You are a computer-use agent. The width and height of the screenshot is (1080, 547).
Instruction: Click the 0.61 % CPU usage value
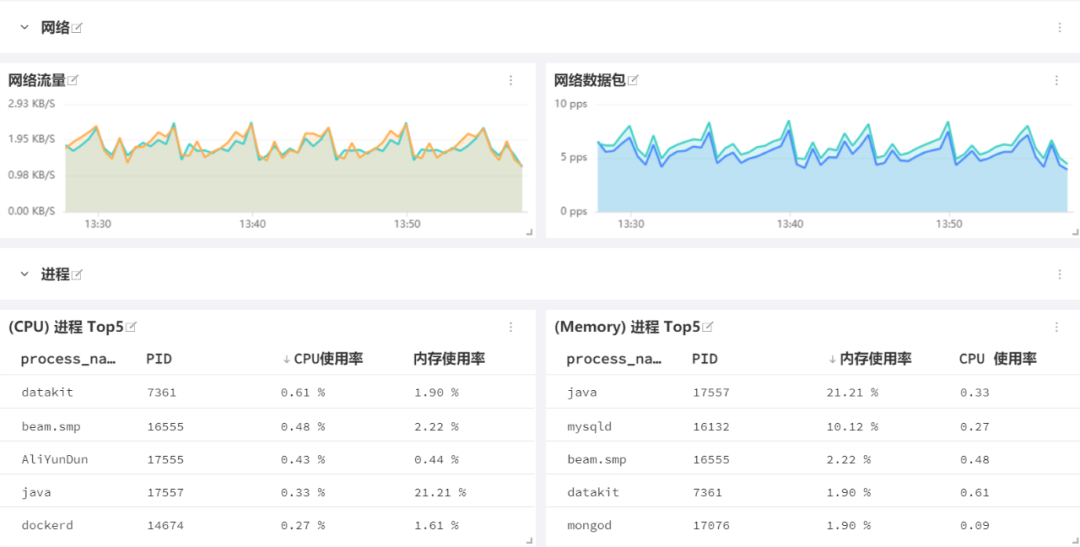point(302,392)
